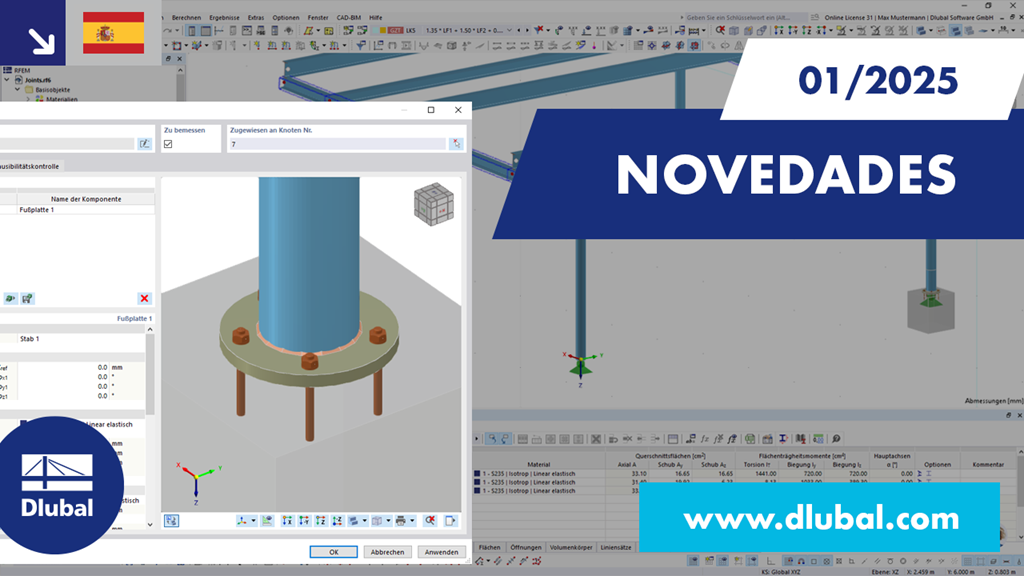Click the Kommentar column header
Image resolution: width=1024 pixels, height=576 pixels.
click(987, 464)
